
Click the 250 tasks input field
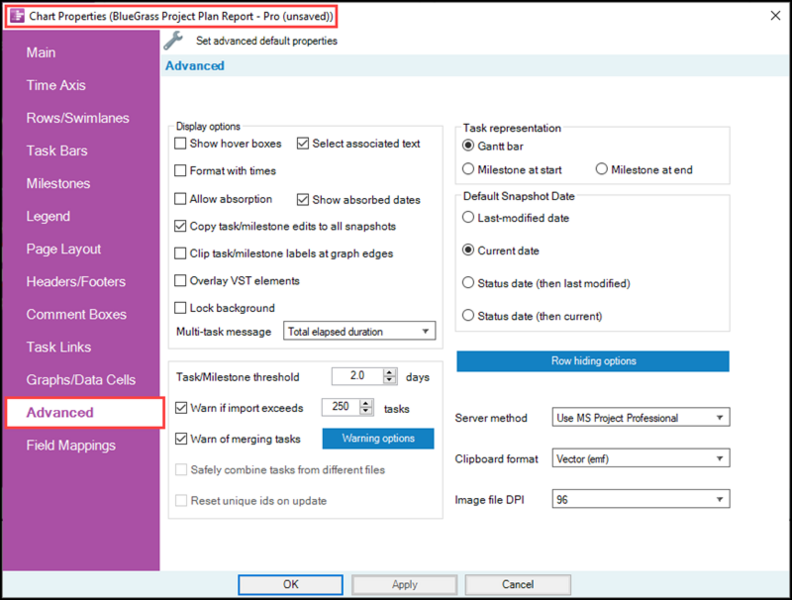[341, 407]
